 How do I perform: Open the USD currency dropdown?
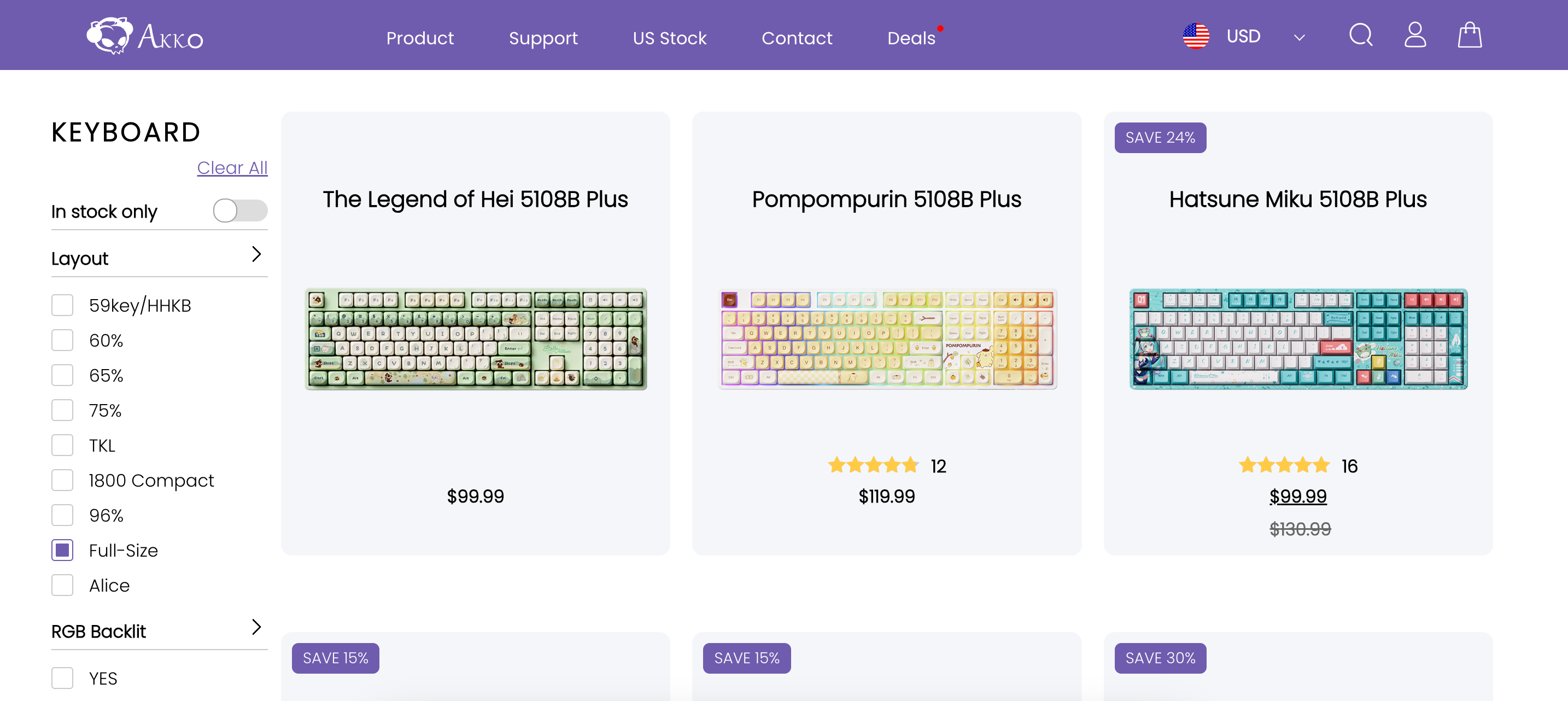click(1298, 37)
